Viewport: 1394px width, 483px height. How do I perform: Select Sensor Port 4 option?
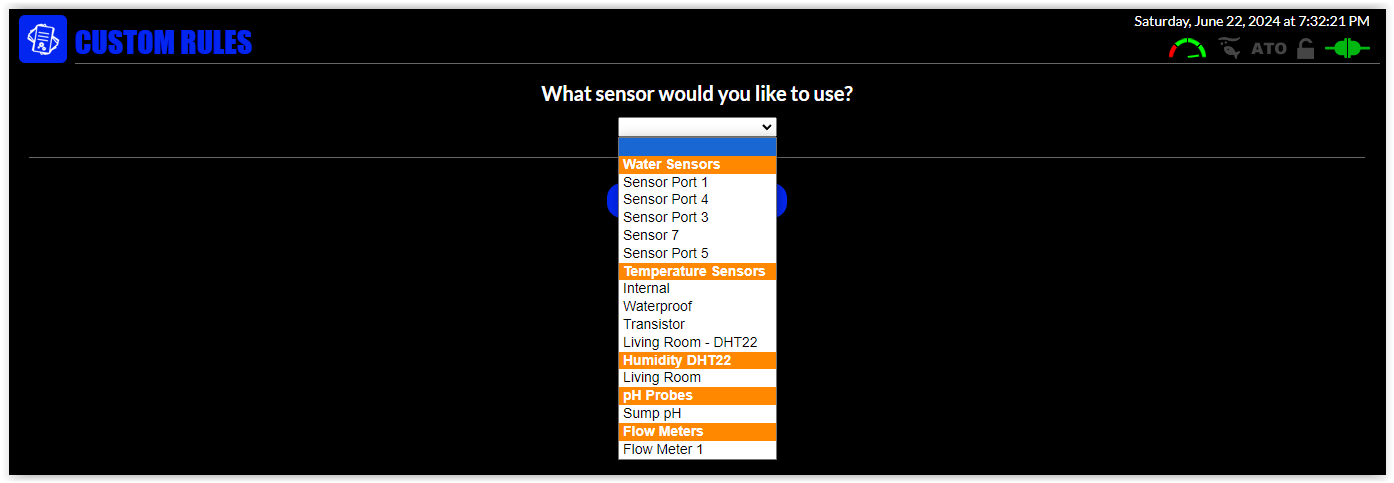click(x=665, y=199)
